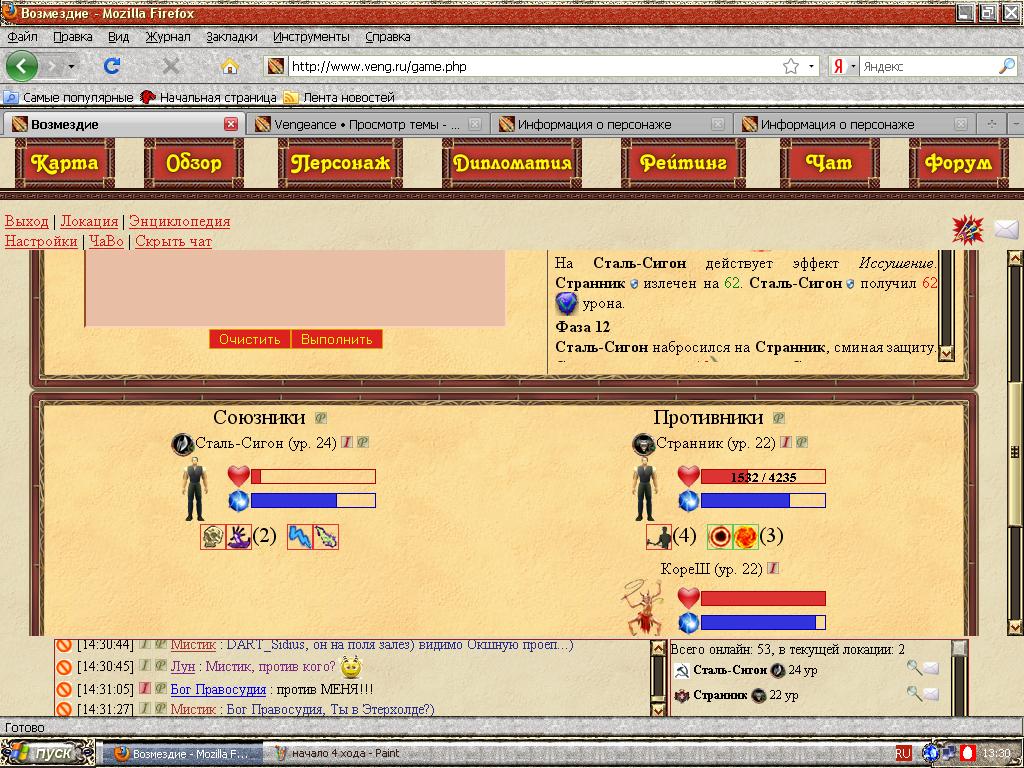The height and width of the screenshot is (768, 1024).
Task: Open the Пуск start button
Action: 47,753
